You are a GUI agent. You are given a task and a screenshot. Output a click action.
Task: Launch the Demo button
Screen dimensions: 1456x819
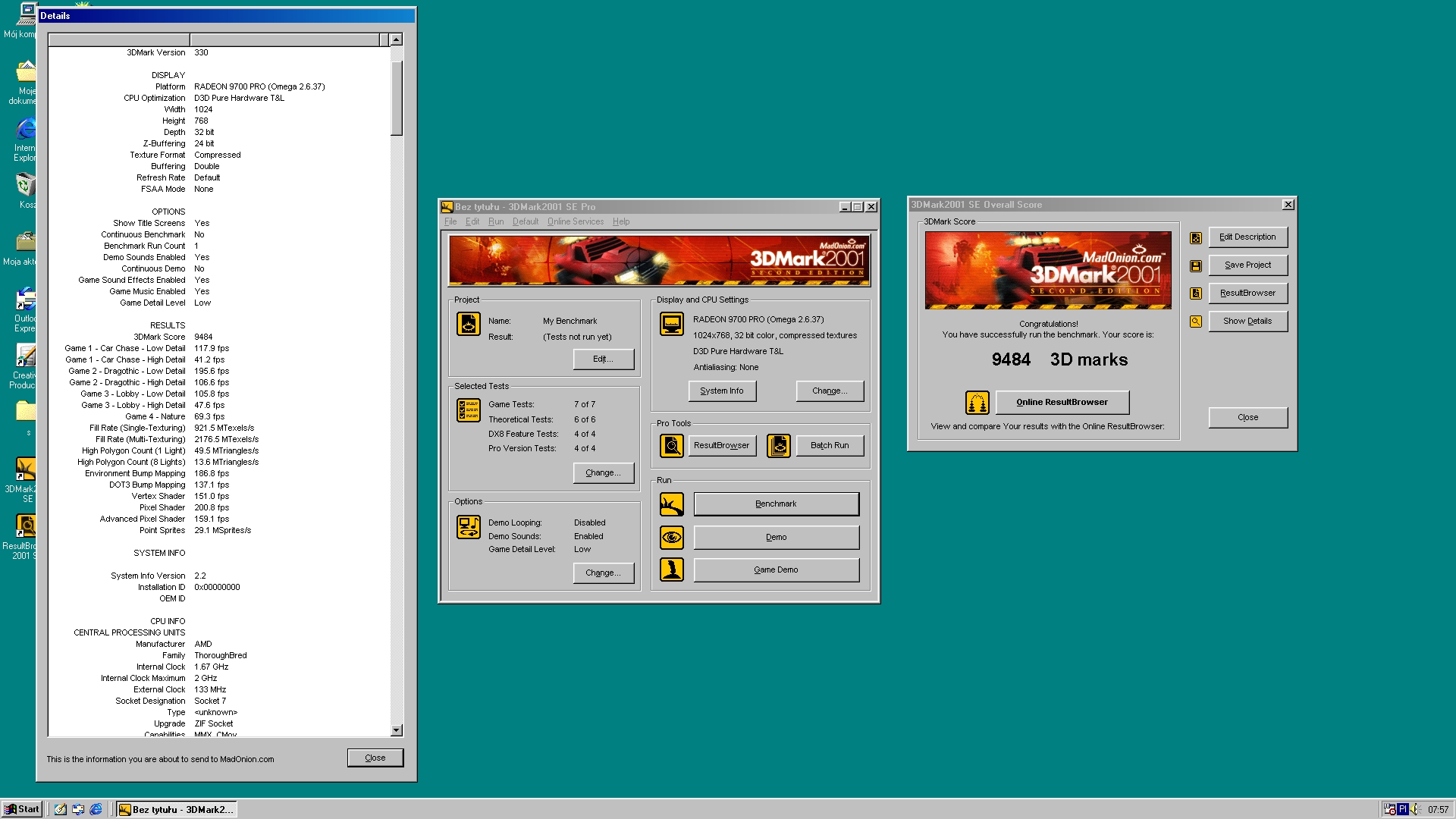coord(777,538)
